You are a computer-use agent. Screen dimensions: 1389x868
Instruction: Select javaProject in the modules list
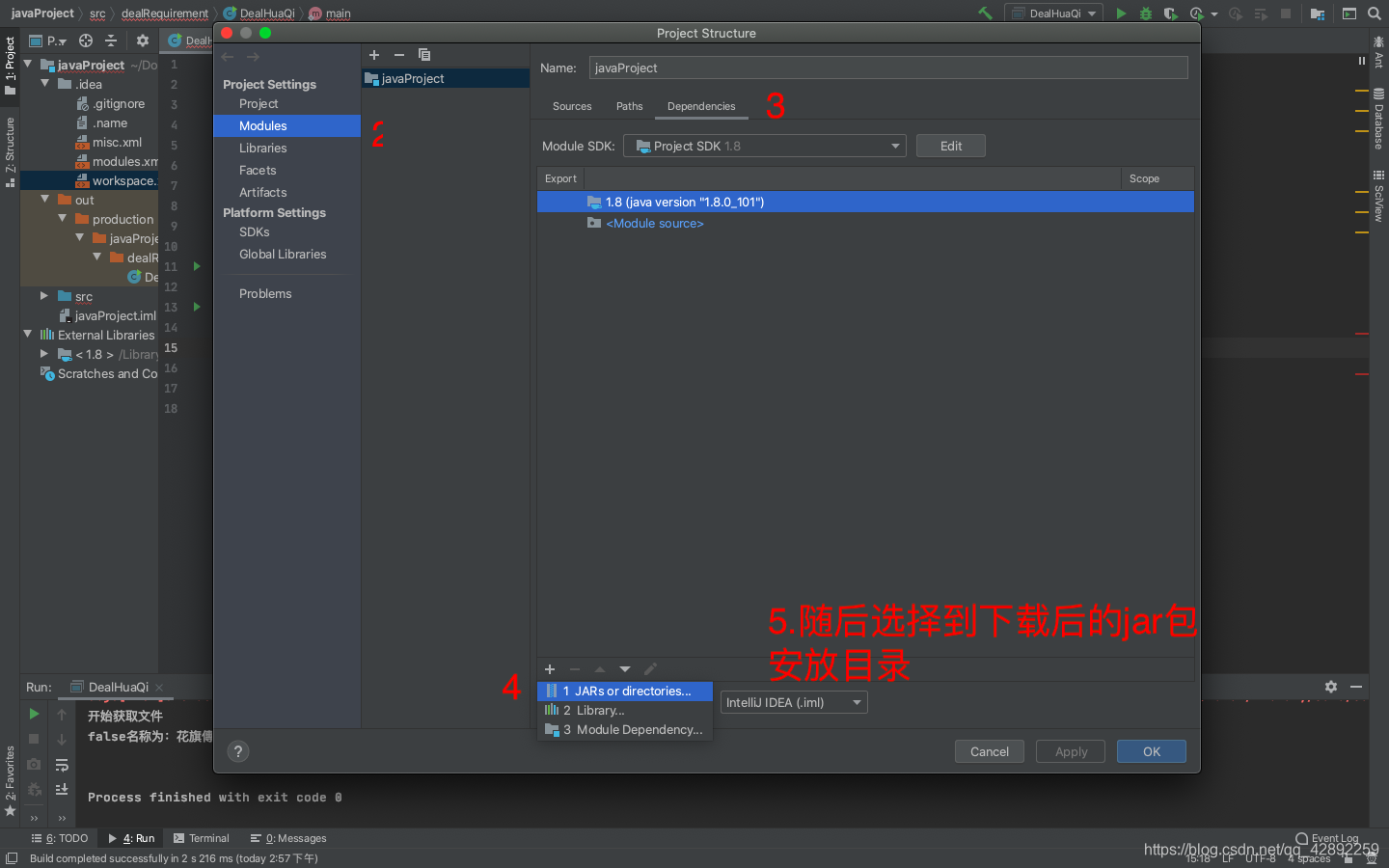click(446, 78)
